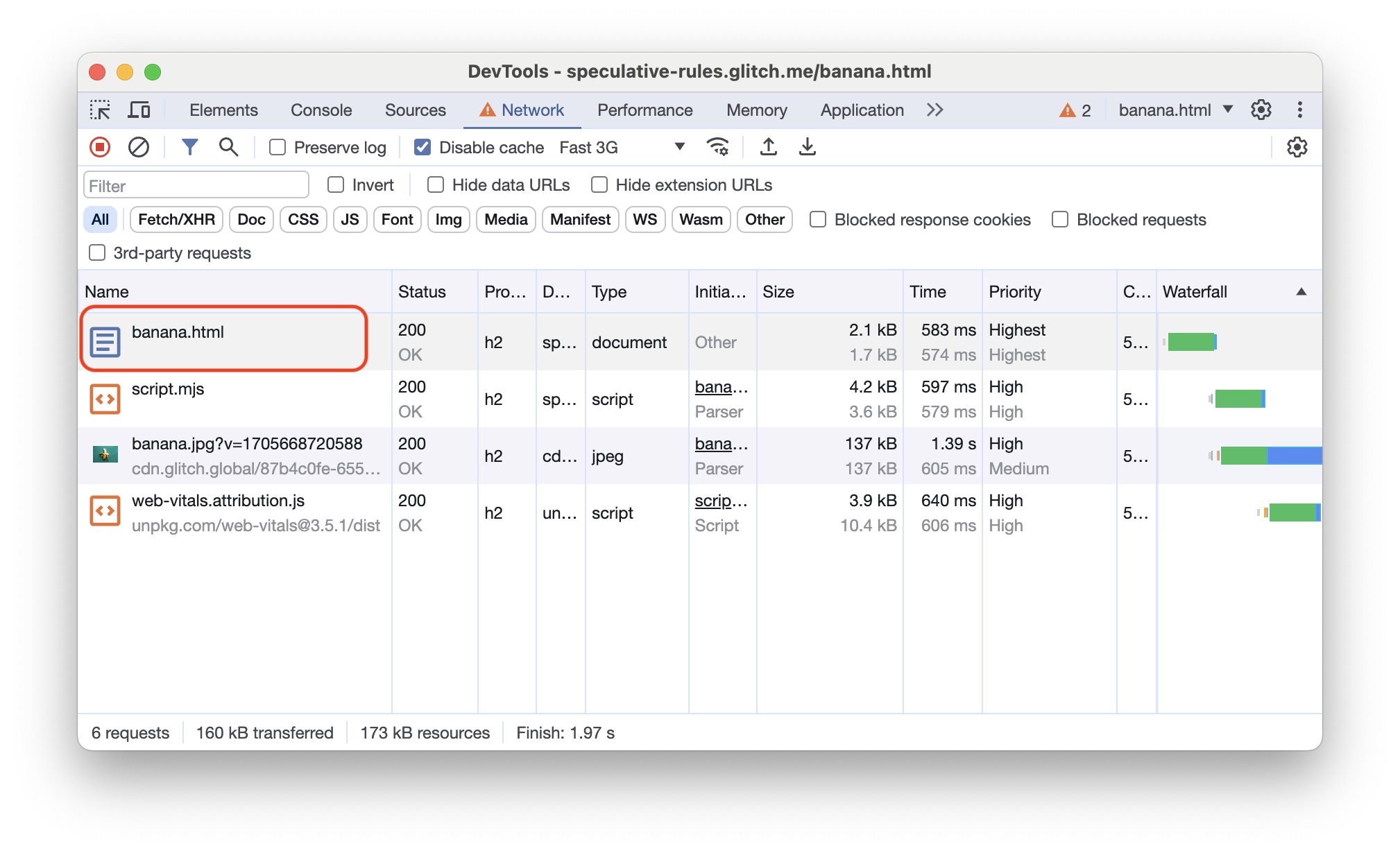
Task: Click the network settings gear icon
Action: [x=1297, y=148]
